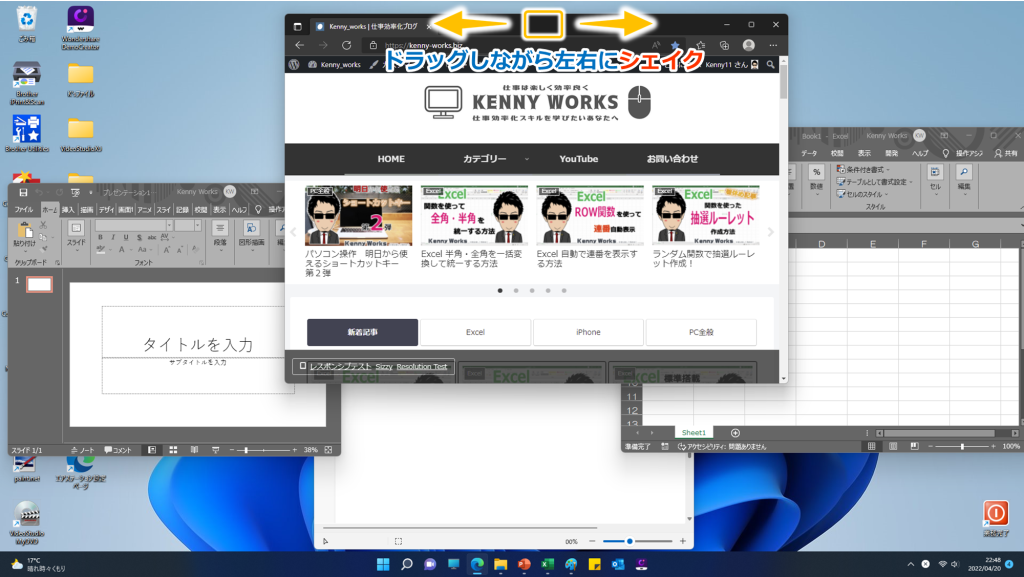Image resolution: width=1024 pixels, height=577 pixels.
Task: Click the Excel zoom slider
Action: (x=962, y=446)
